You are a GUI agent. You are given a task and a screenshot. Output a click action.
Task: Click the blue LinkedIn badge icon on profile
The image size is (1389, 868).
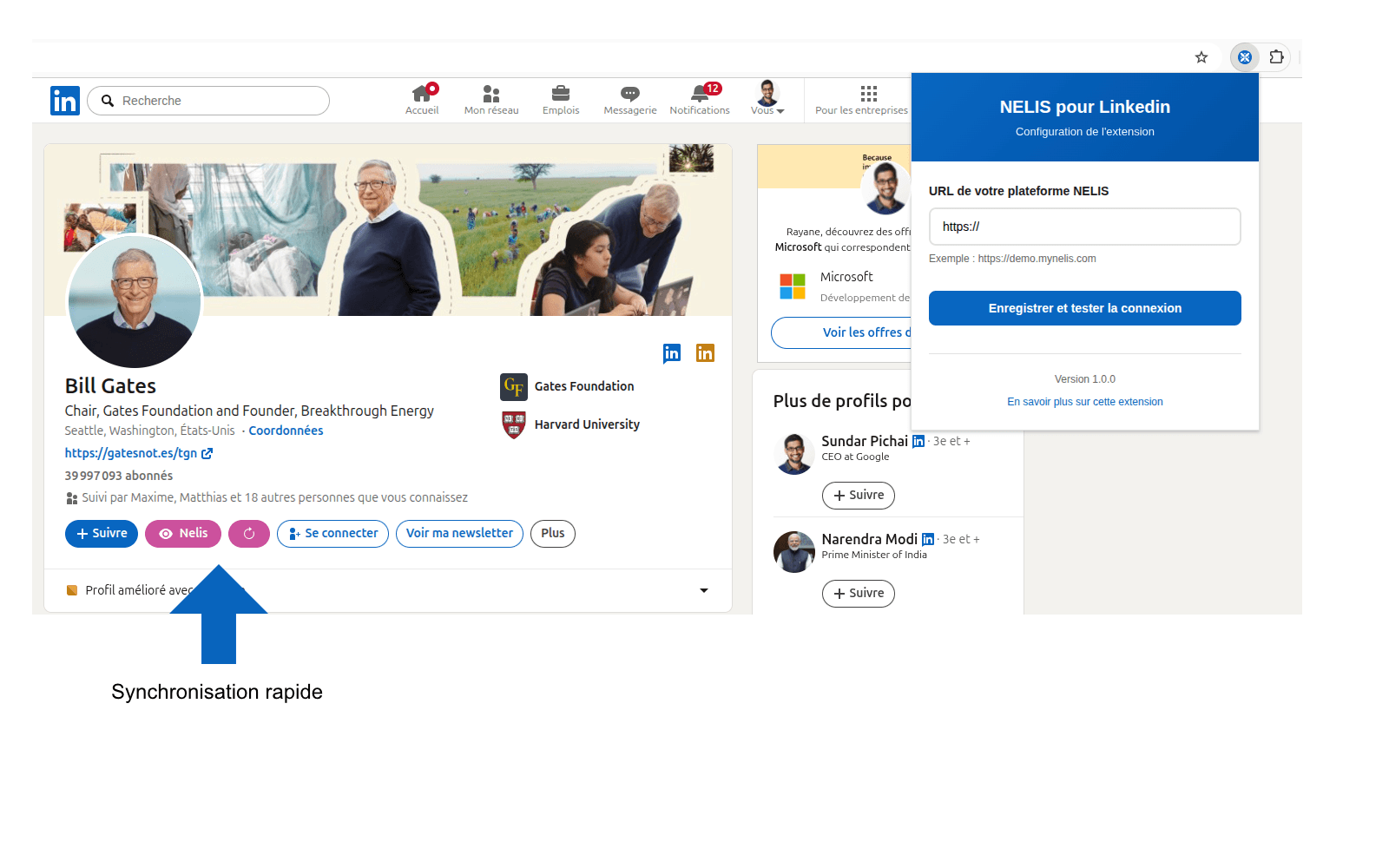pos(672,353)
